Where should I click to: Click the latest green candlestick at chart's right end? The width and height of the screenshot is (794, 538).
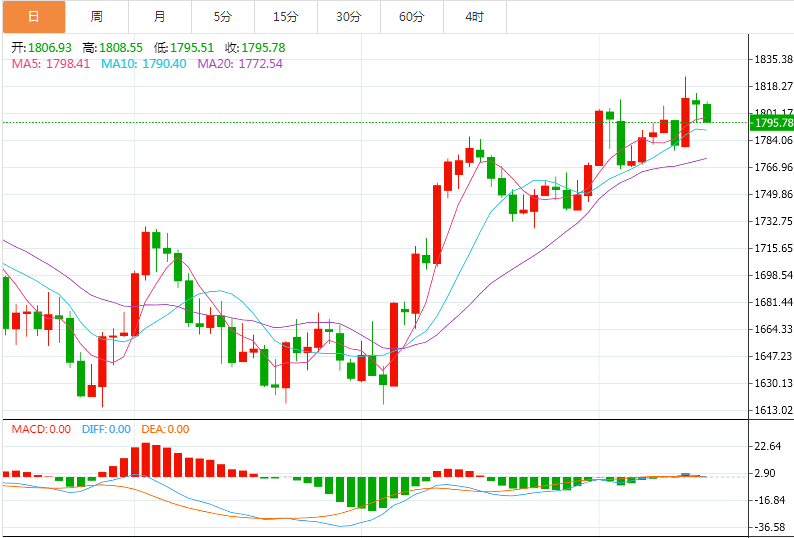click(x=707, y=113)
